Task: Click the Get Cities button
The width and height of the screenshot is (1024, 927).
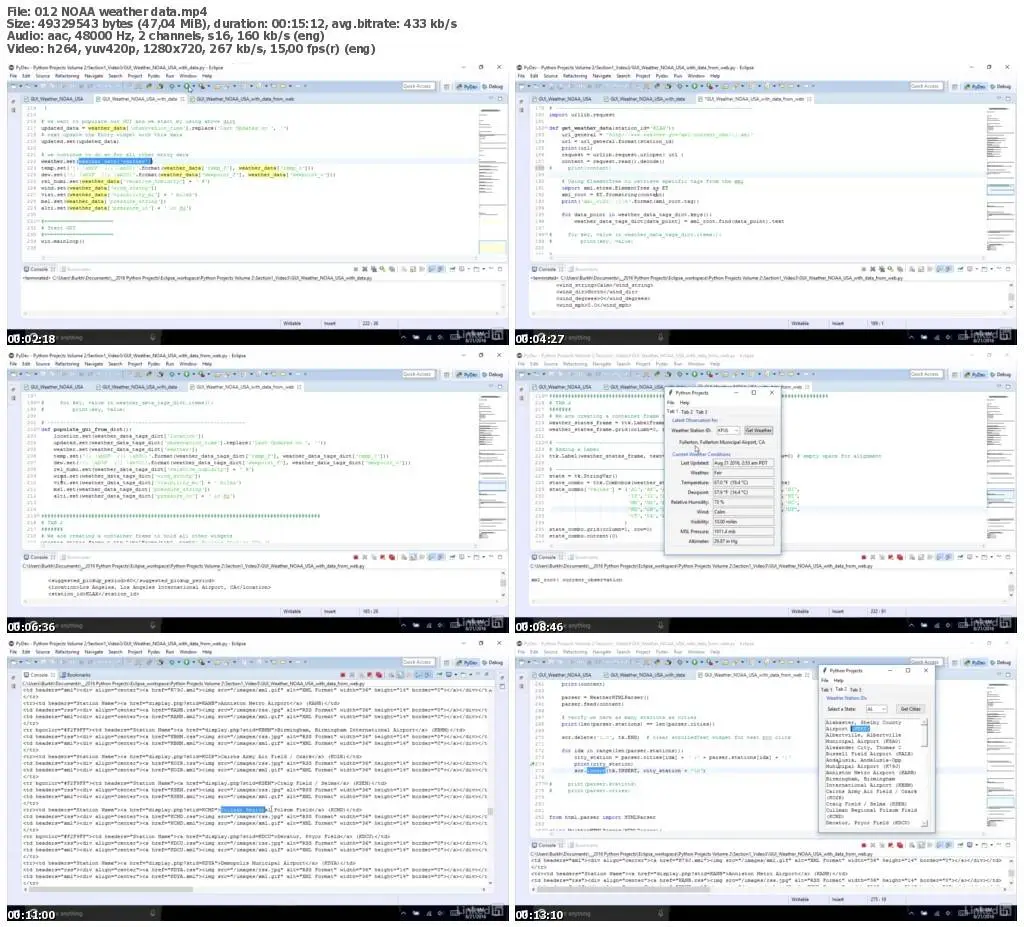Action: tap(910, 709)
